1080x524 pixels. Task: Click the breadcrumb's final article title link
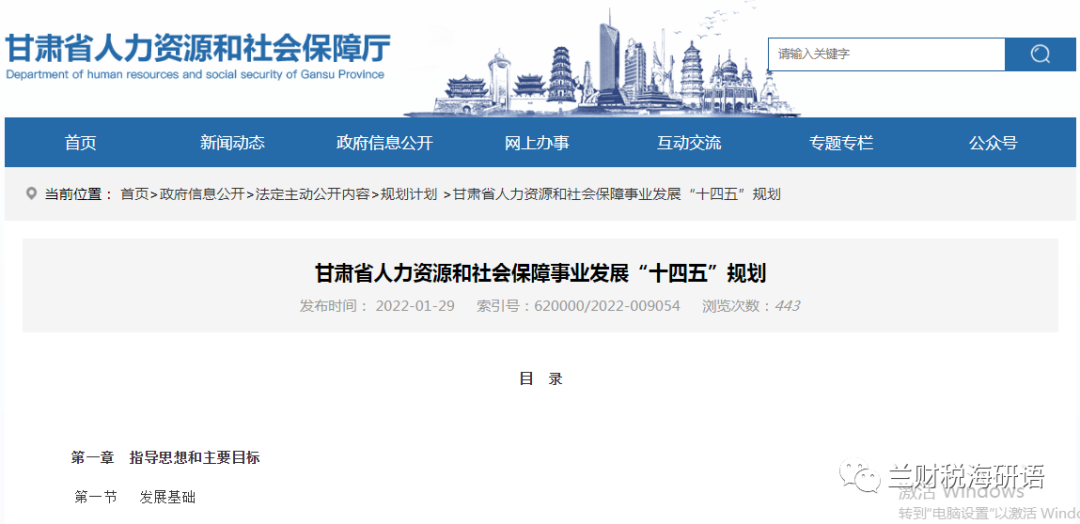pyautogui.click(x=617, y=194)
